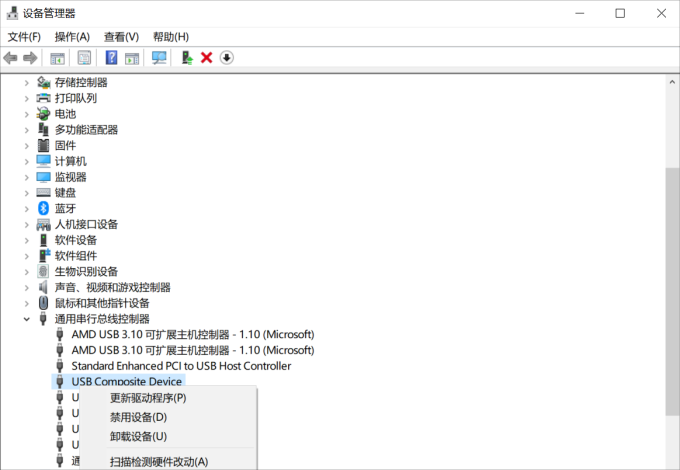The width and height of the screenshot is (680, 470).
Task: Select 卸载设备(U) from context menu
Action: (138, 436)
